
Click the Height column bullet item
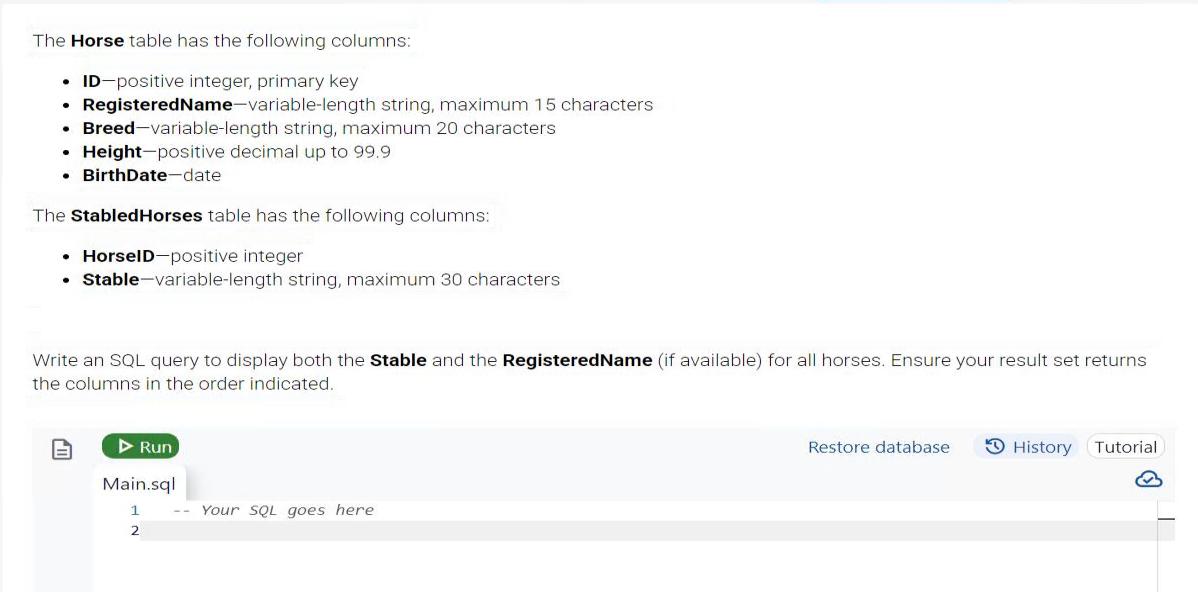pos(236,152)
